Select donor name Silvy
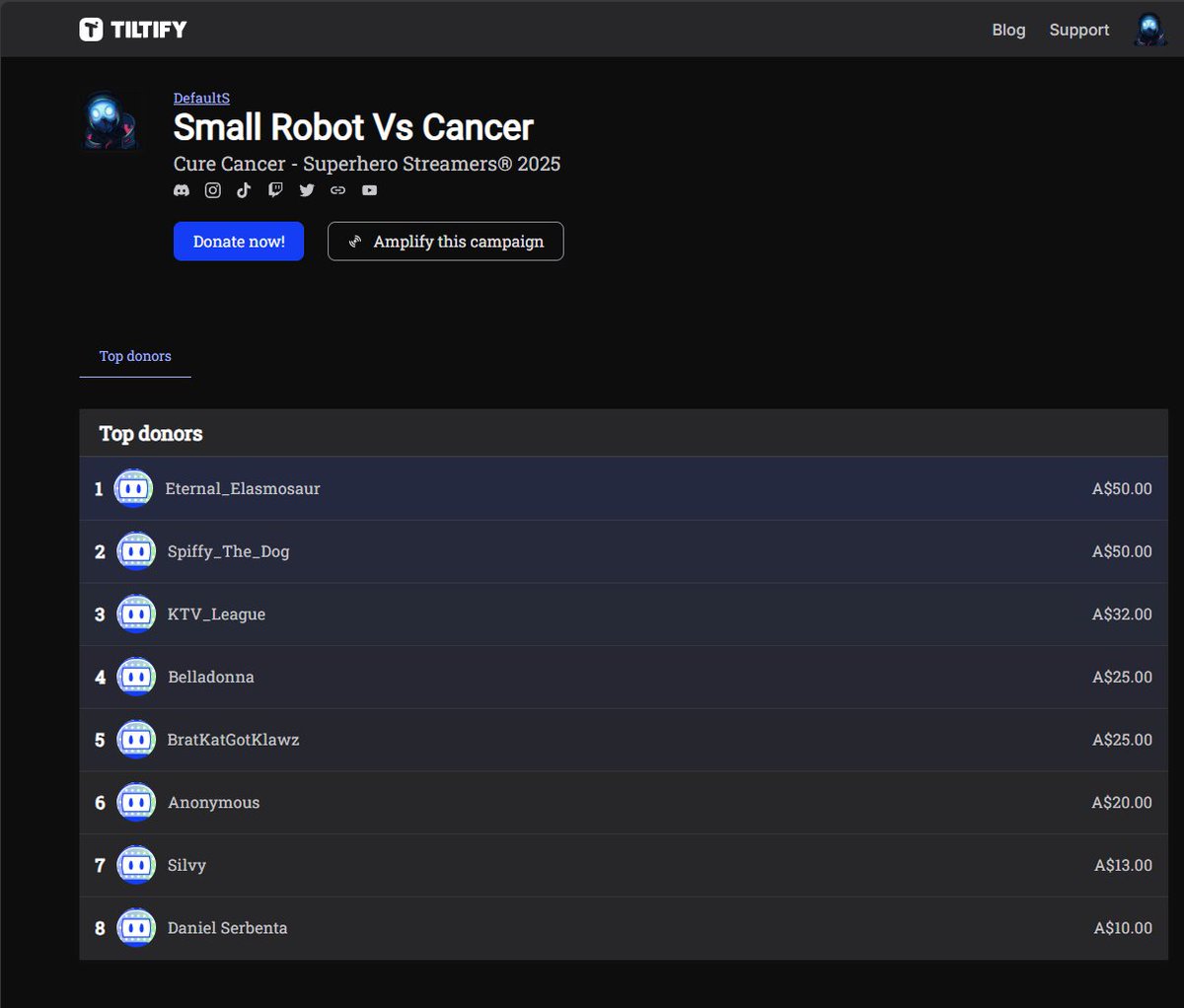1184x1008 pixels. (x=186, y=865)
